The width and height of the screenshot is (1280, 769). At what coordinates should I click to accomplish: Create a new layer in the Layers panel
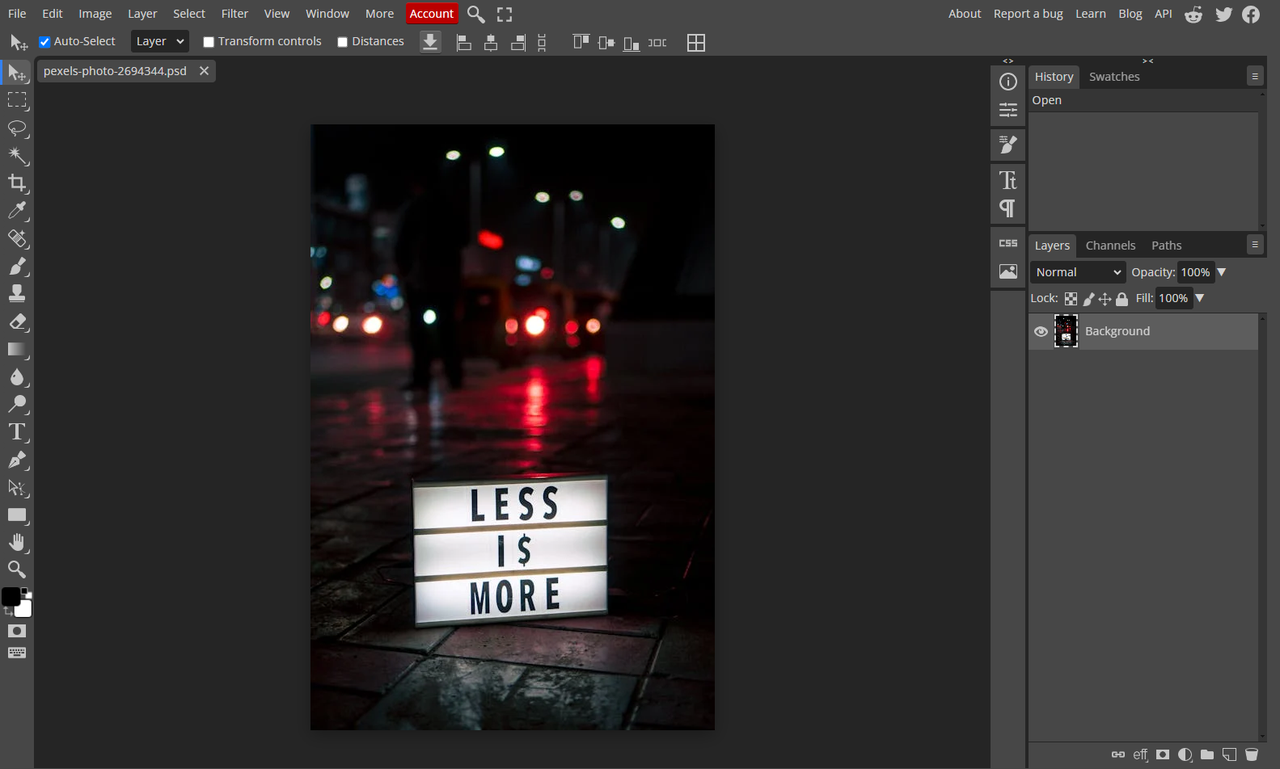[1228, 754]
